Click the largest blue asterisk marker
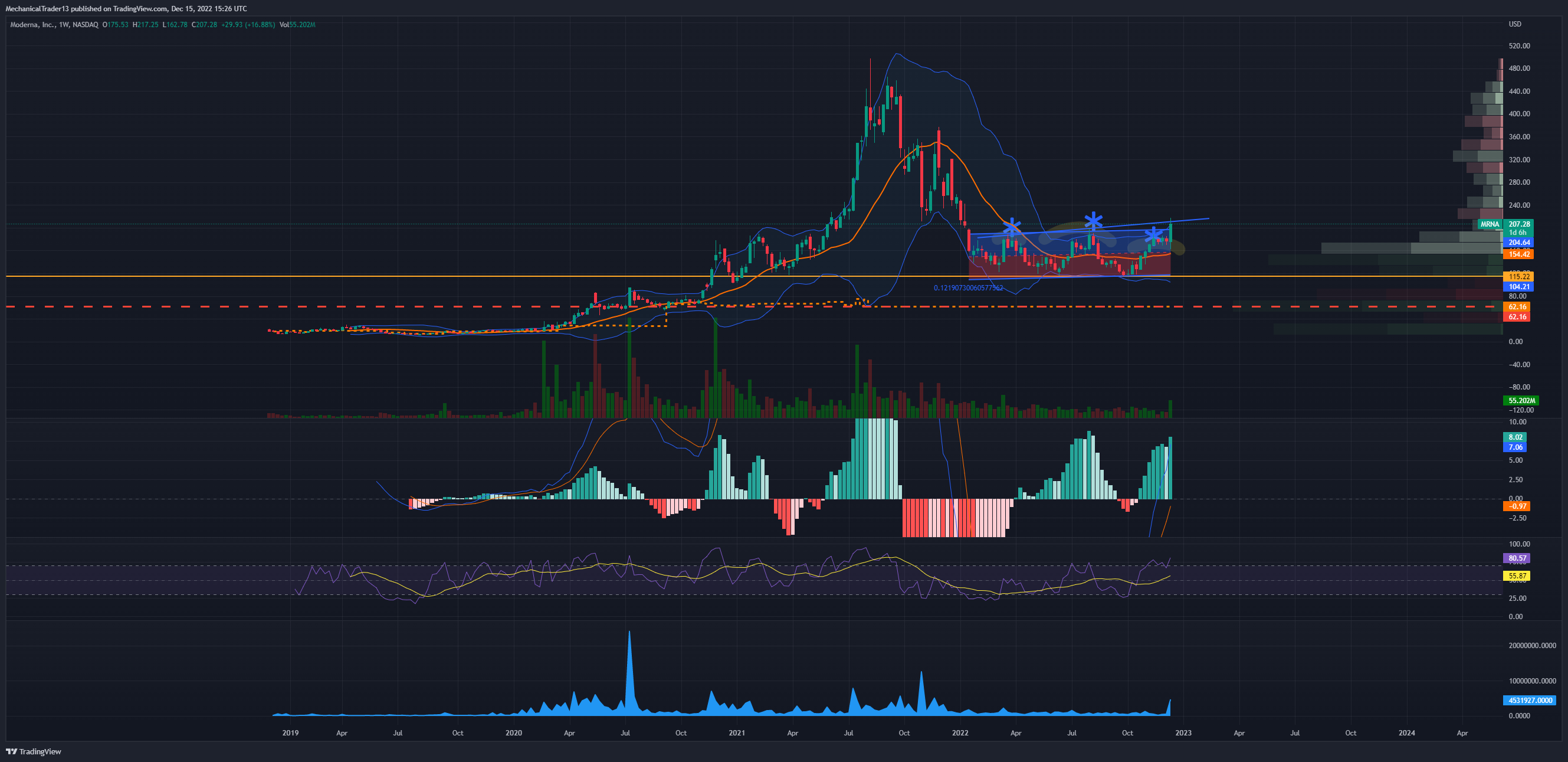 coord(1093,221)
